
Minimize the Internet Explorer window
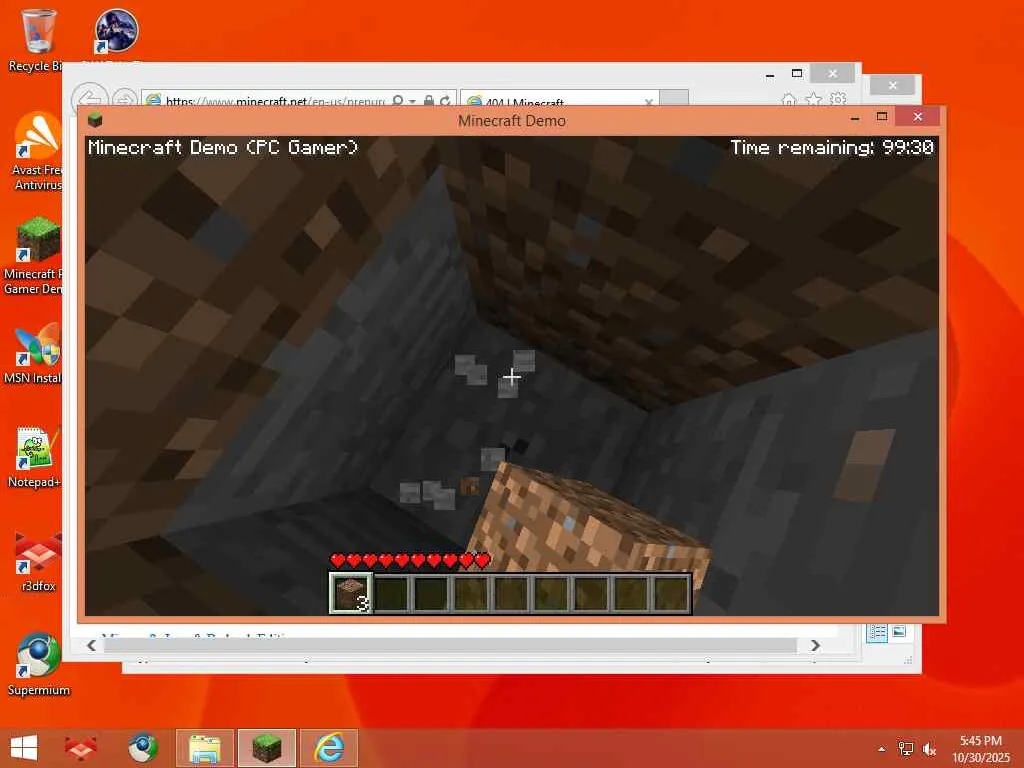(770, 74)
